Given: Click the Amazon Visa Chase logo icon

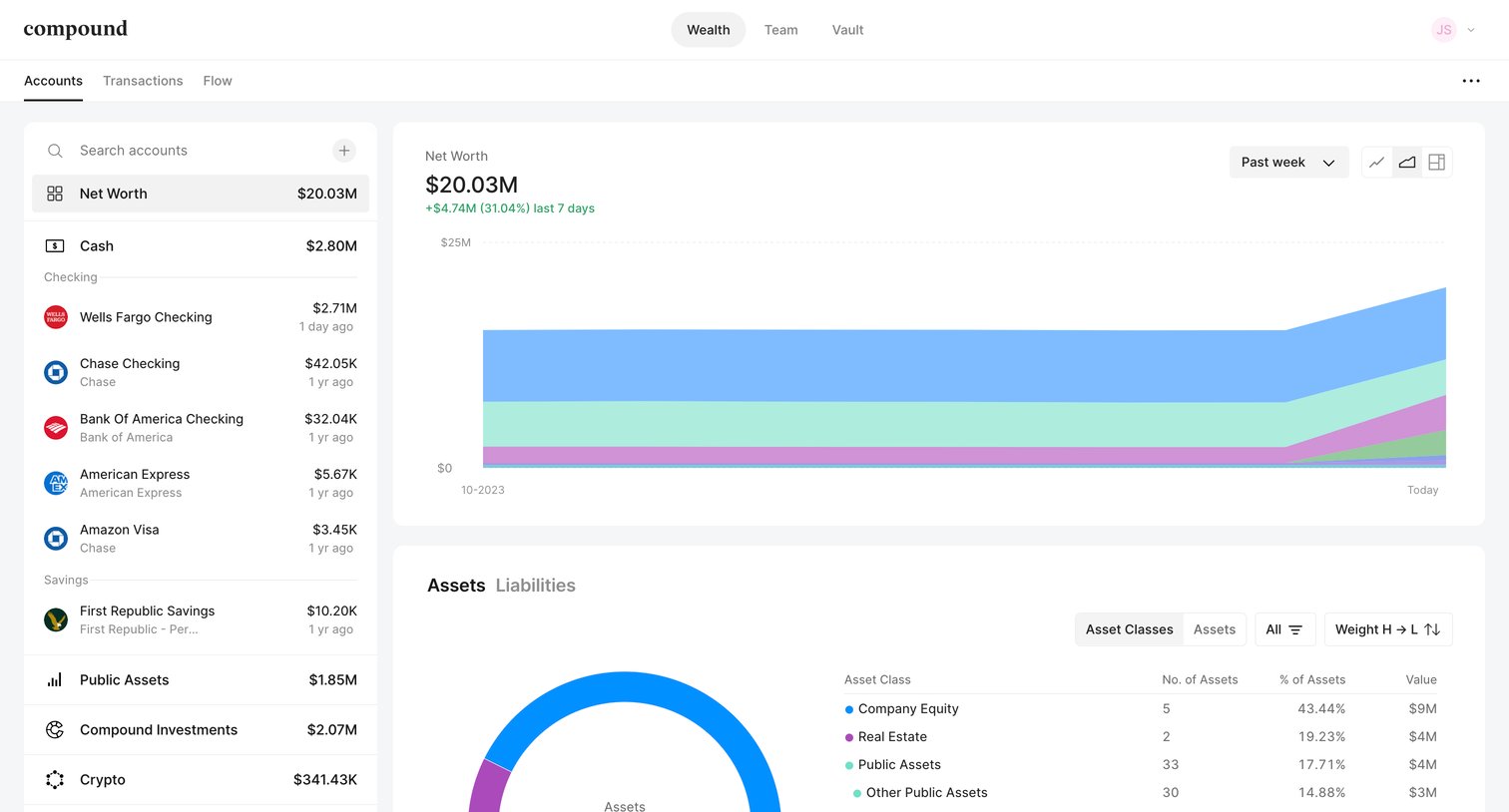Looking at the screenshot, I should (56, 539).
